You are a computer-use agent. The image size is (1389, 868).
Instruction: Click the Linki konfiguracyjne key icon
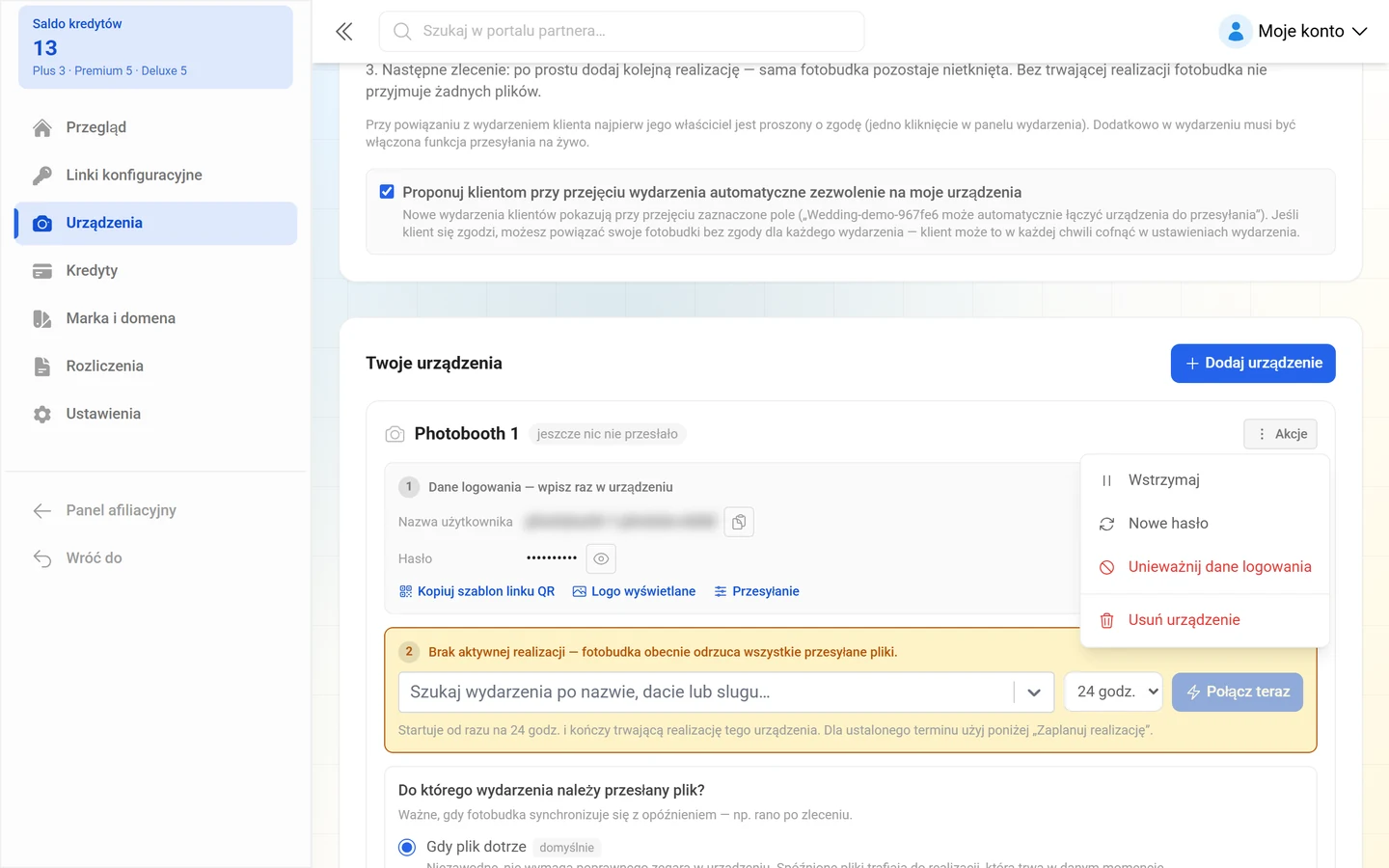pos(42,176)
